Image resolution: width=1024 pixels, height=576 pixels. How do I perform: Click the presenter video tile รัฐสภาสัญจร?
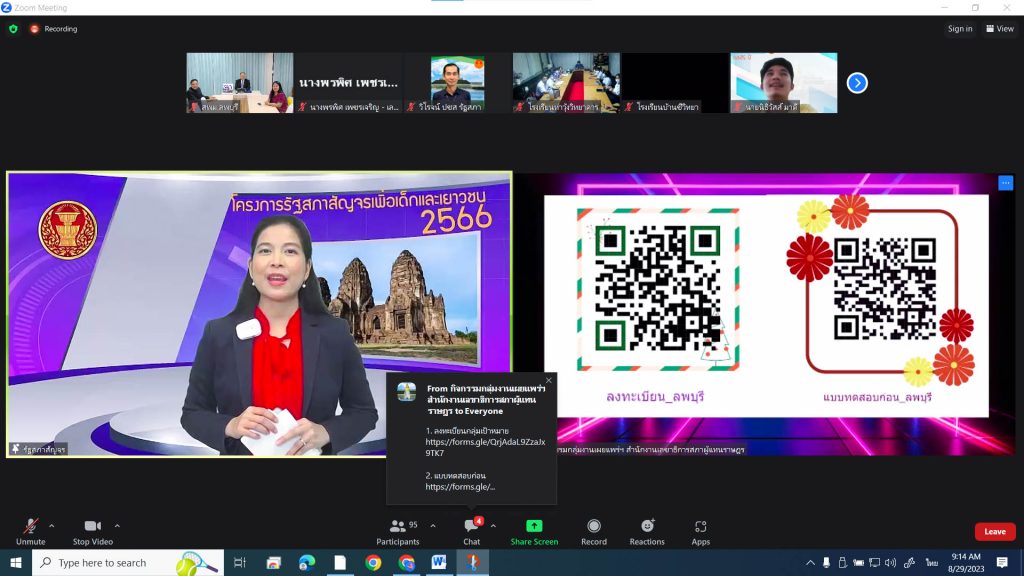pos(259,314)
